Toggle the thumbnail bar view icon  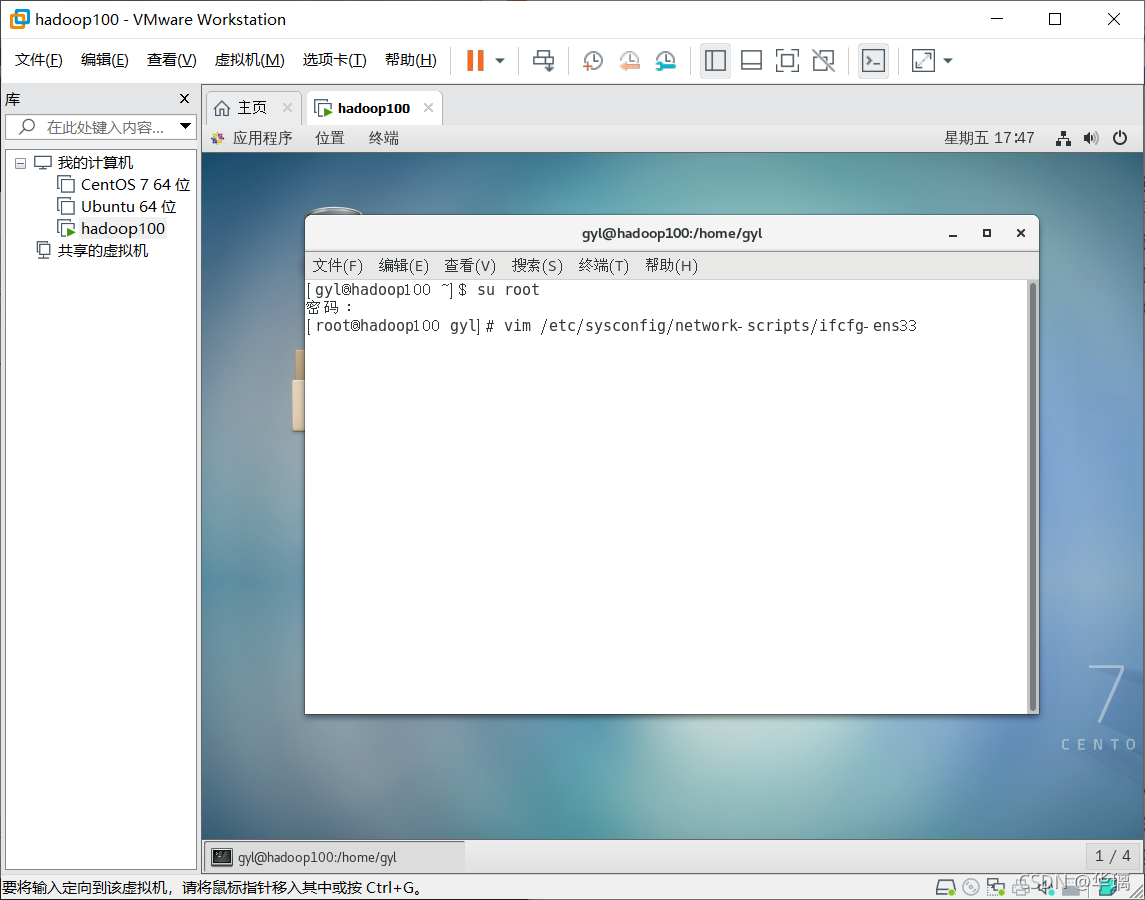tap(751, 61)
